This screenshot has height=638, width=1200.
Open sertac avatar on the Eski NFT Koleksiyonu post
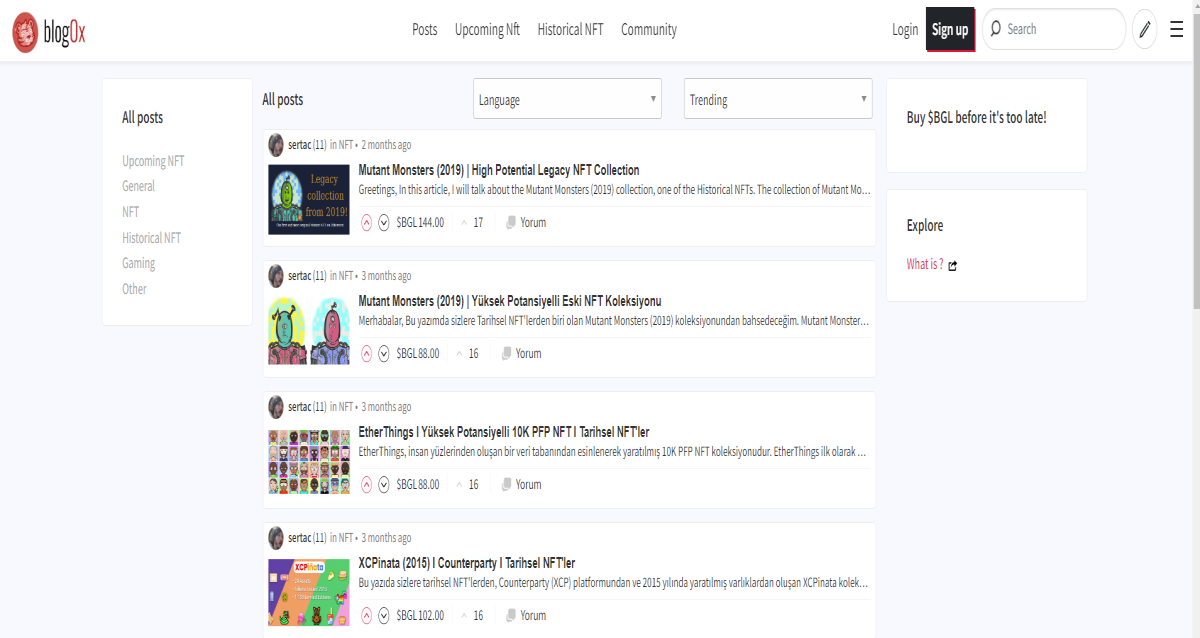pos(276,276)
